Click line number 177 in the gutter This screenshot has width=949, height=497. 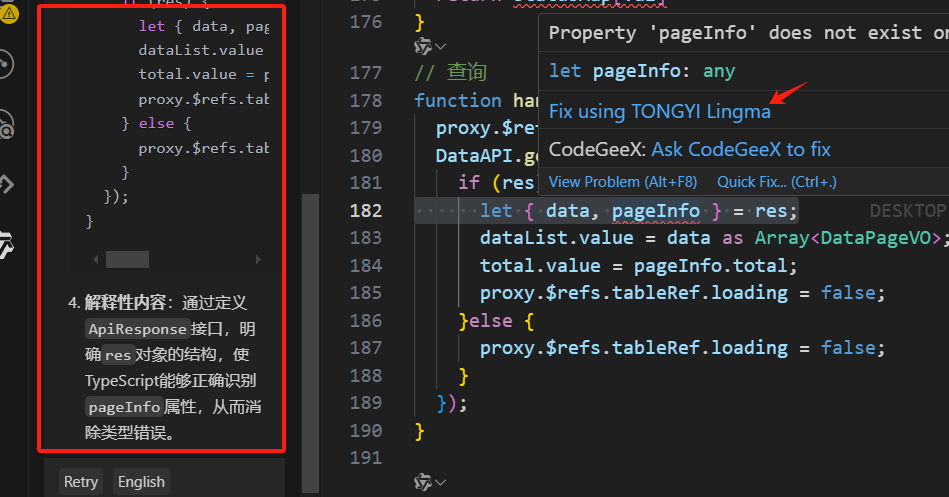click(x=366, y=73)
